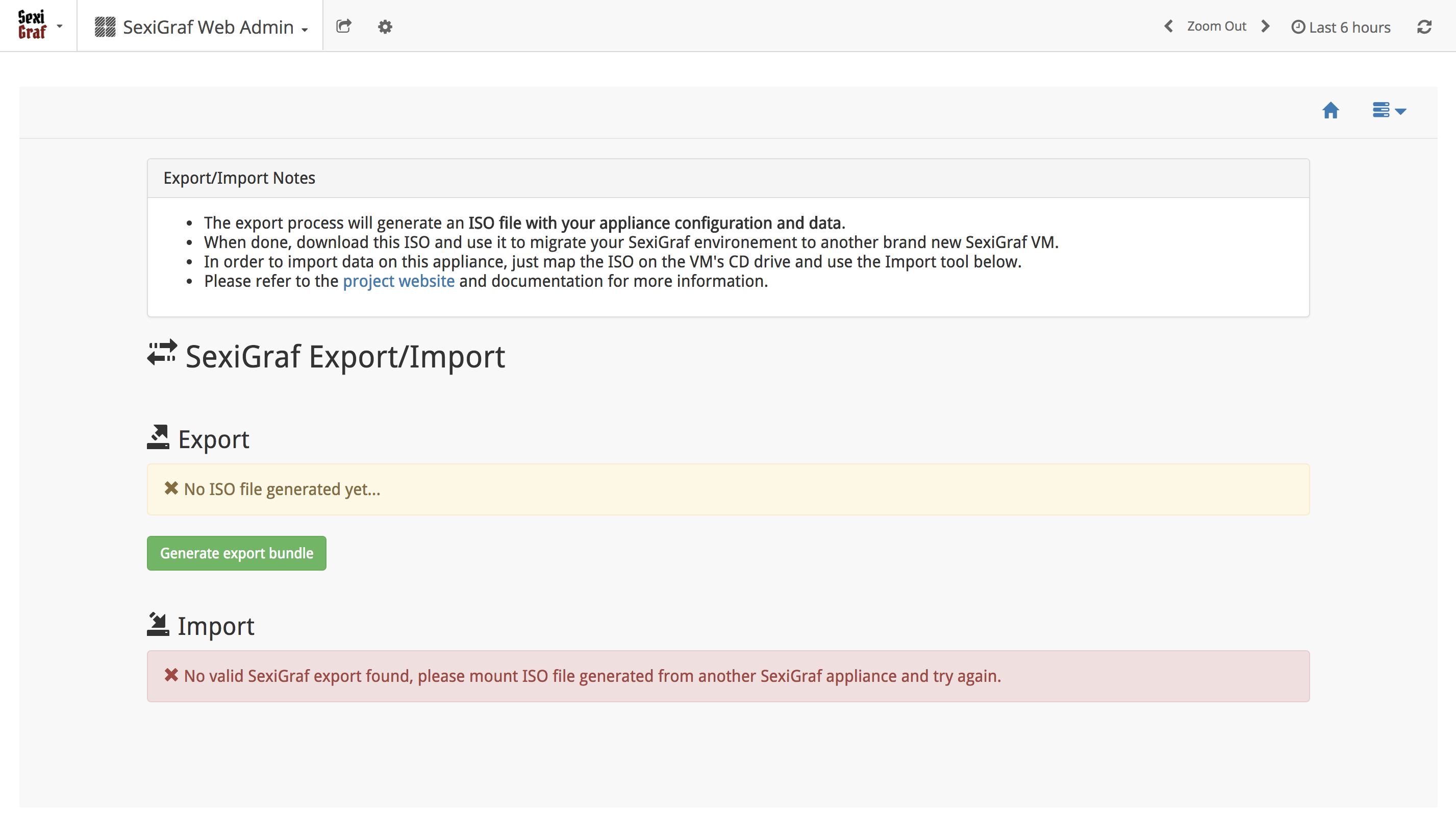Click the Import section heading icon
Image resolution: width=1456 pixels, height=836 pixels.
click(x=158, y=625)
